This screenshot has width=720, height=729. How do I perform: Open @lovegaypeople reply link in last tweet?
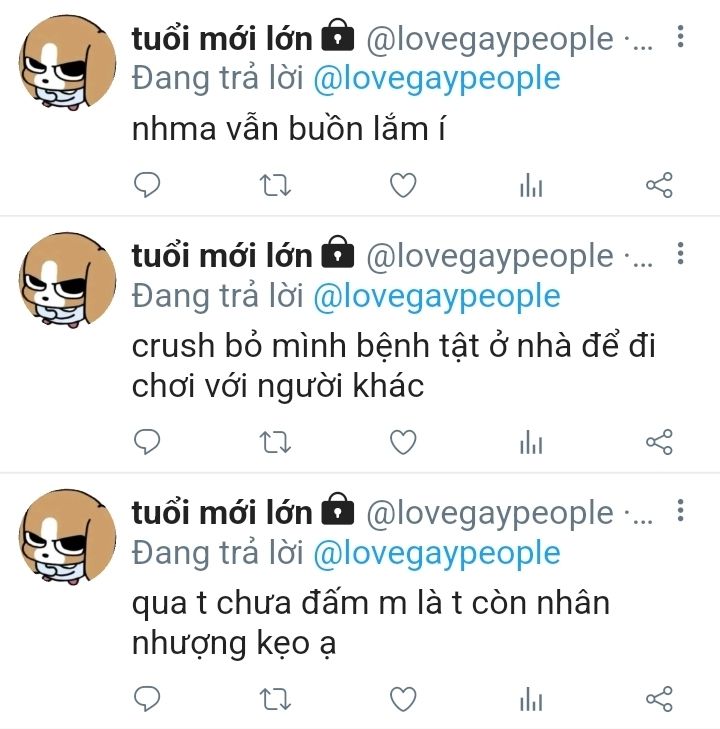(437, 554)
